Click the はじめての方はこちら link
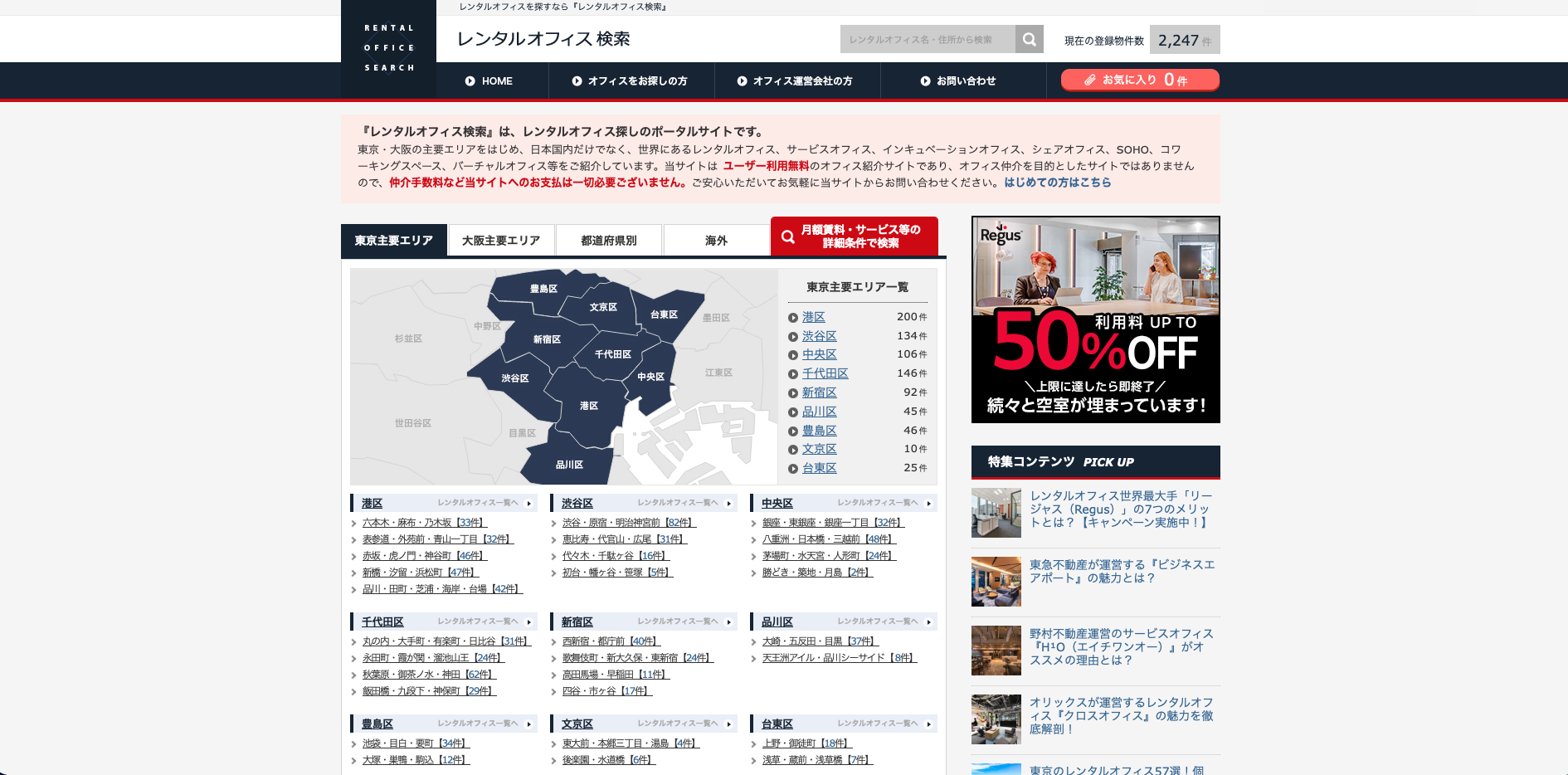 1057,183
